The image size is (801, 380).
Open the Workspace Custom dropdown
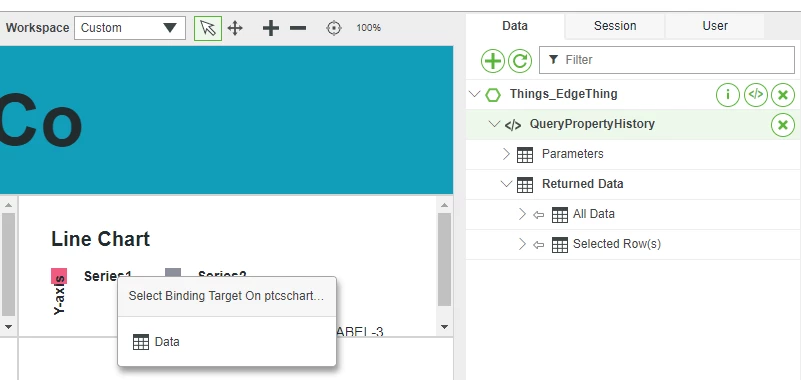(130, 28)
